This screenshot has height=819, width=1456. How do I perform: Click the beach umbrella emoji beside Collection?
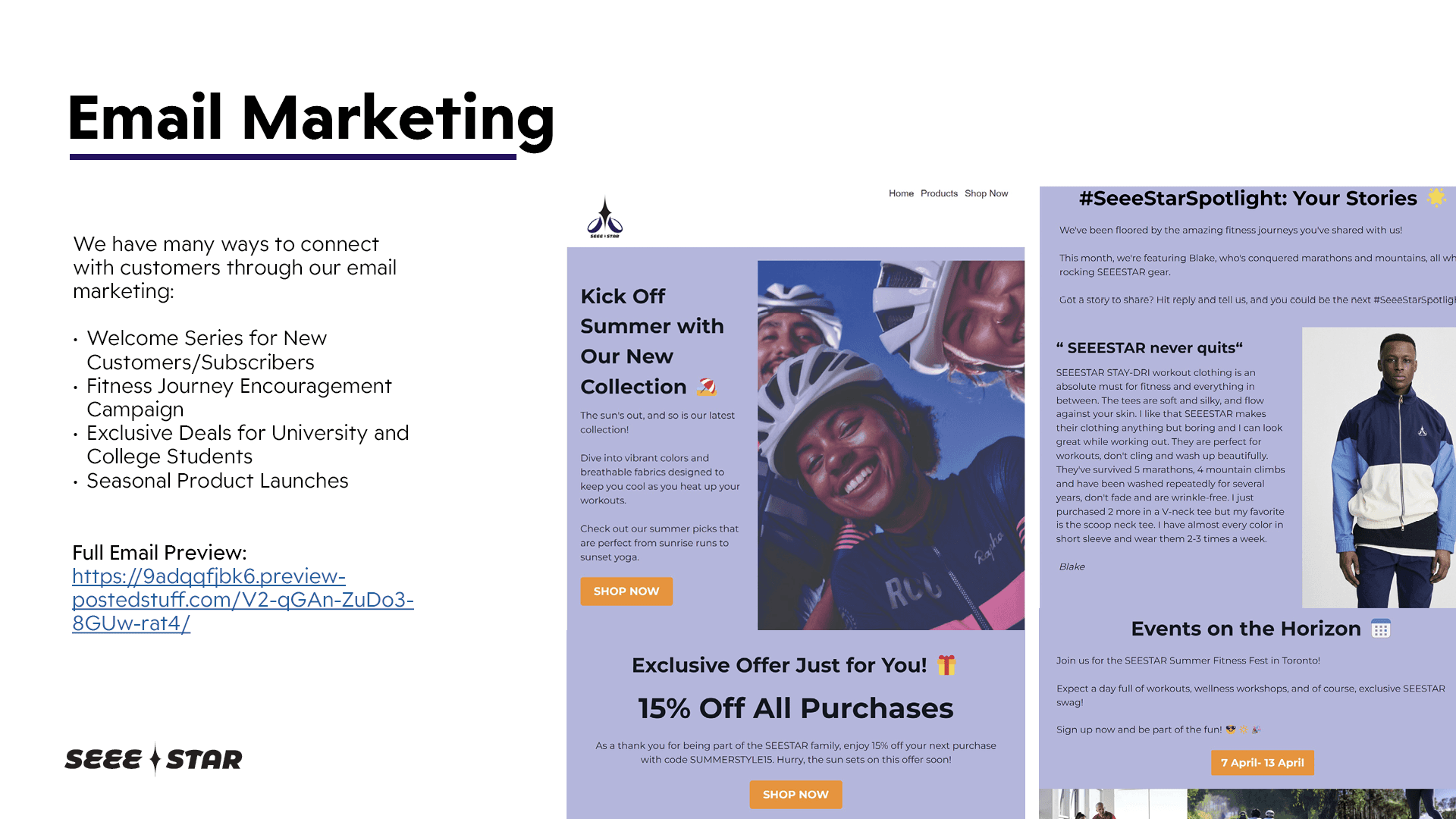coord(707,387)
